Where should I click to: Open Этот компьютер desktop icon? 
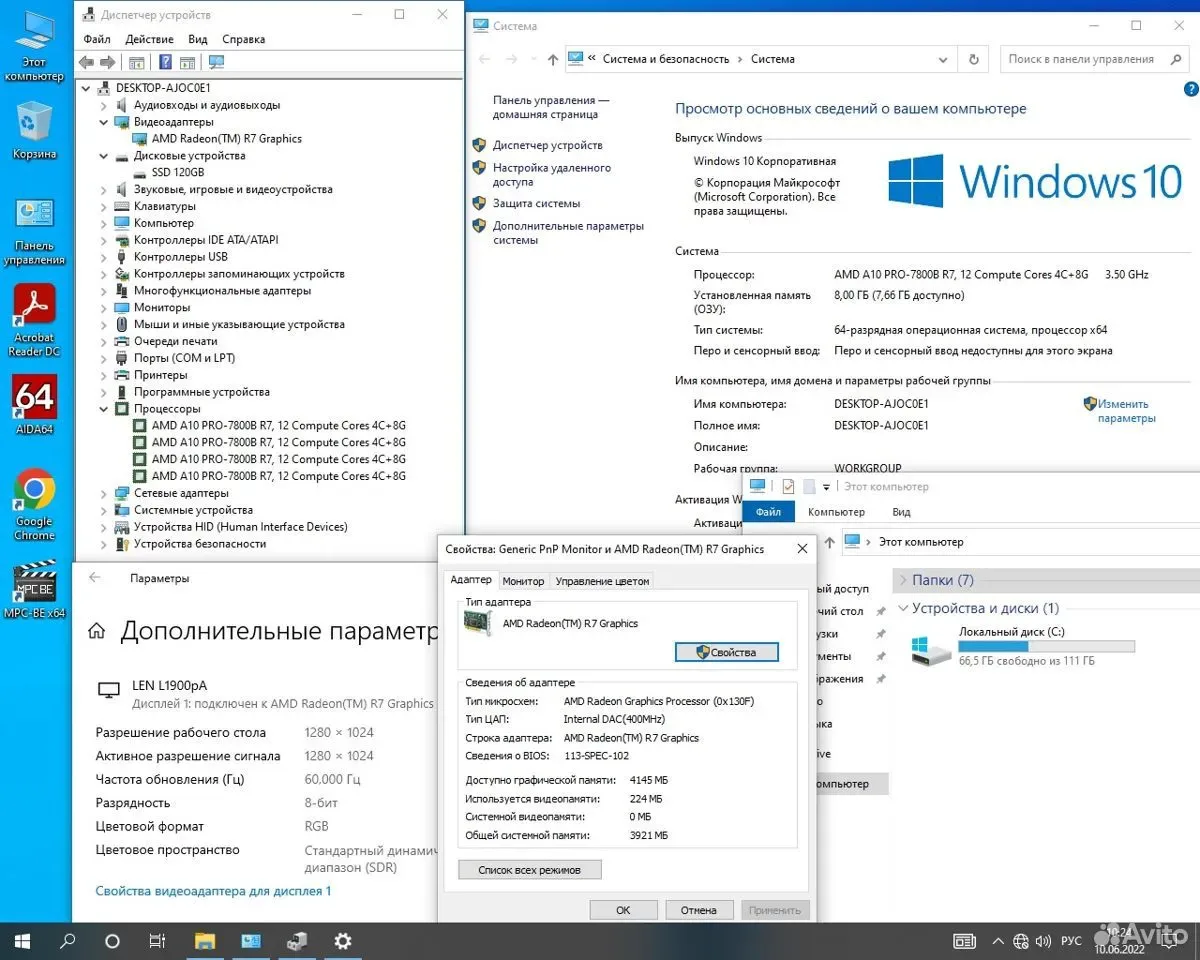click(x=34, y=45)
